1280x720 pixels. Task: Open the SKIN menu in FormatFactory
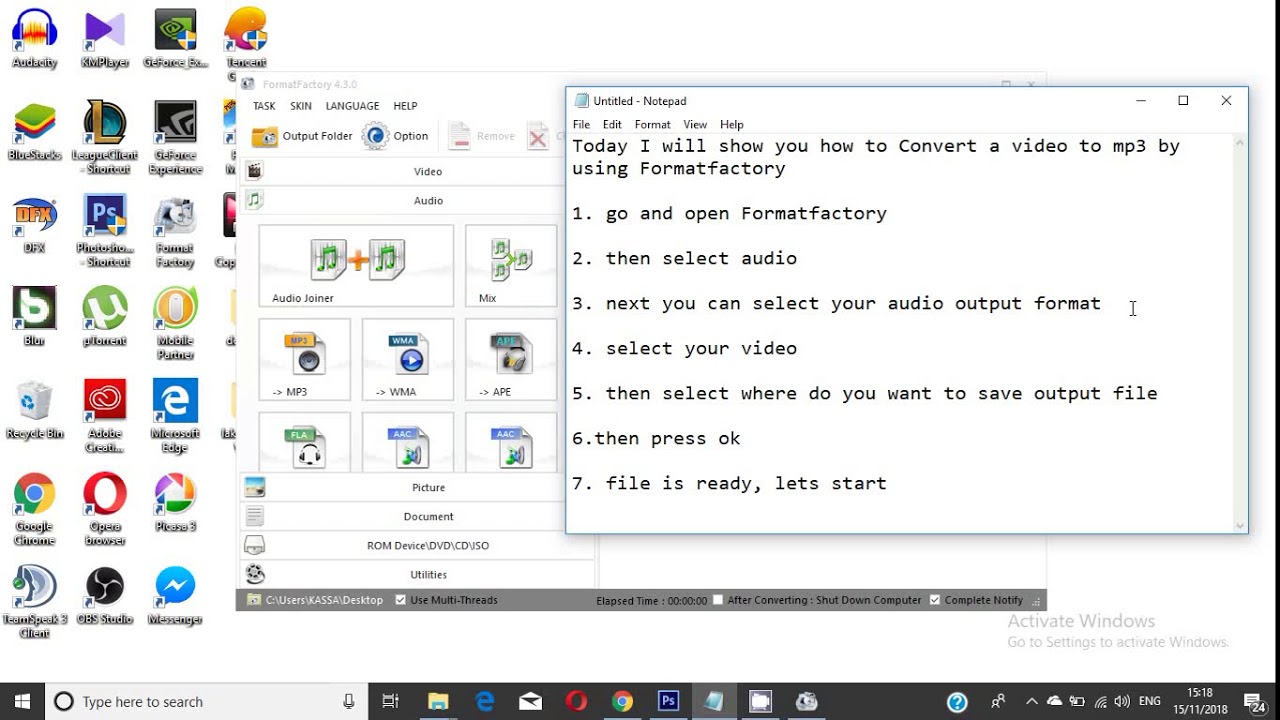(x=301, y=106)
